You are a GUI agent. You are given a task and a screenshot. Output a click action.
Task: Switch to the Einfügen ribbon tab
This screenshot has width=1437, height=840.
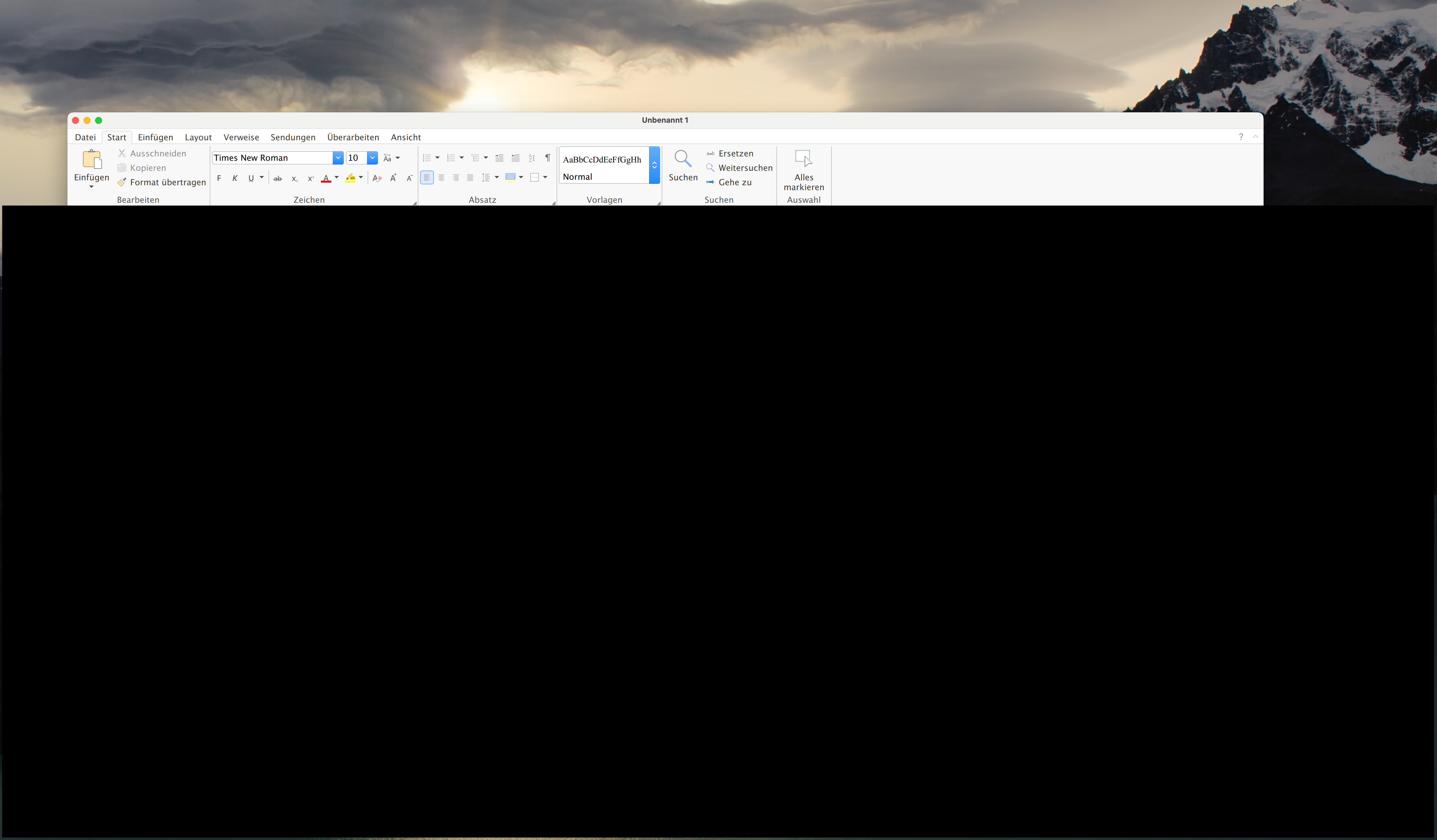[x=156, y=137]
